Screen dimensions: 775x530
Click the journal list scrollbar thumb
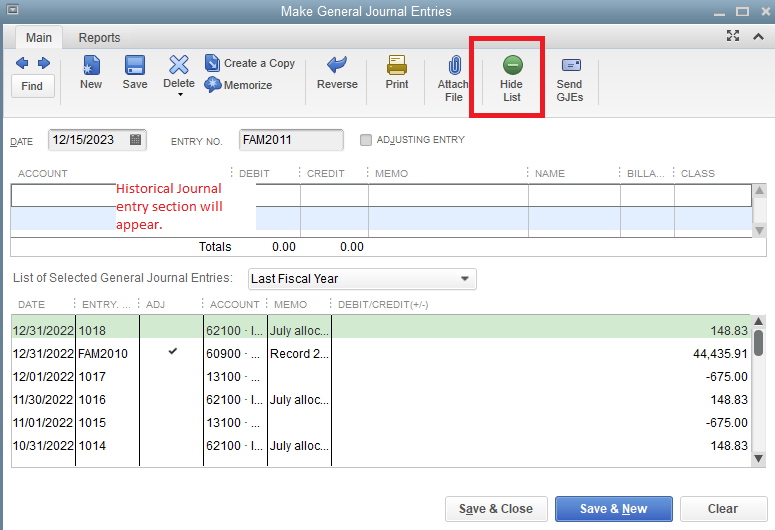click(x=758, y=343)
